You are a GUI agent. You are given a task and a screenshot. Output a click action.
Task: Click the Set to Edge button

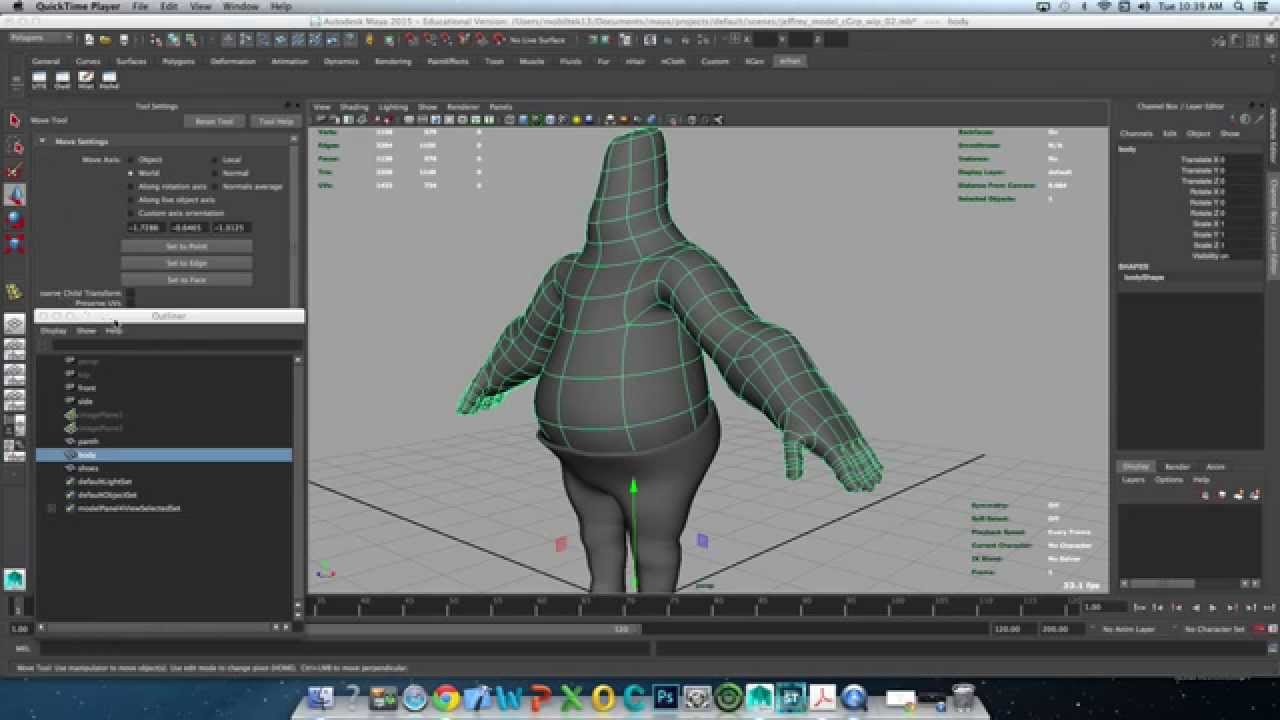(x=187, y=263)
